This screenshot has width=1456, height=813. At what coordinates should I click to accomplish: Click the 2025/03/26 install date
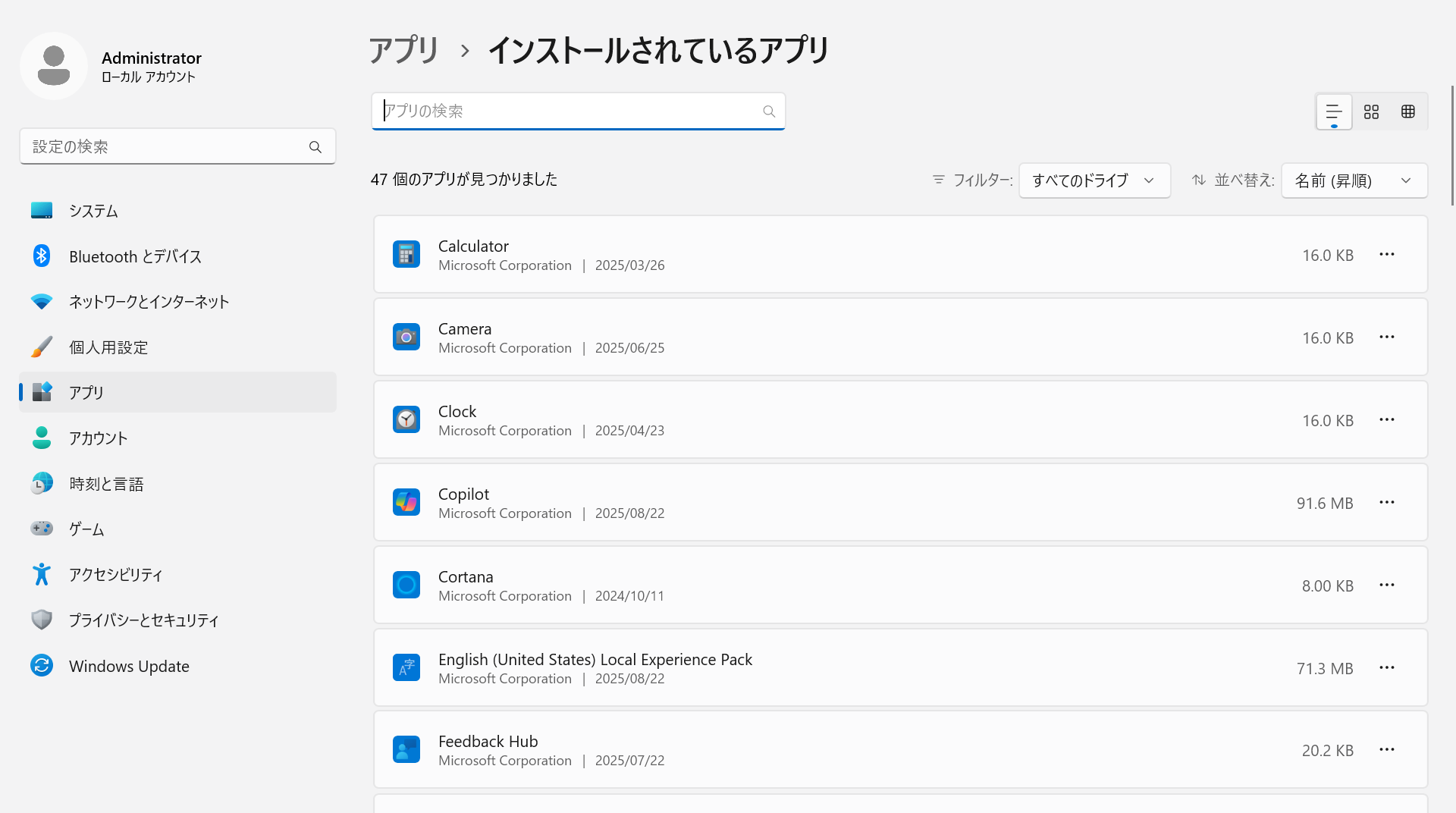pyautogui.click(x=629, y=265)
